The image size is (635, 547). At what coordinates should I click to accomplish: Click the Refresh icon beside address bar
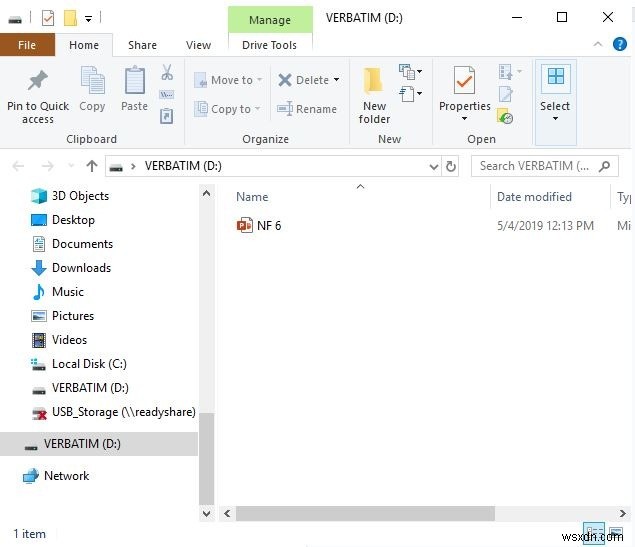tap(451, 166)
